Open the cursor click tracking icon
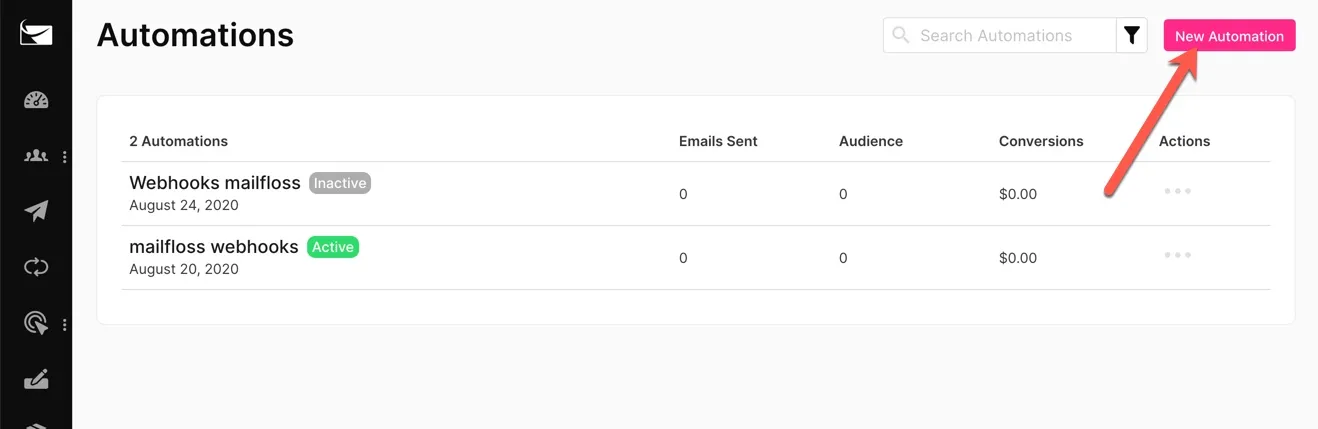The height and width of the screenshot is (429, 1318). pyautogui.click(x=36, y=323)
